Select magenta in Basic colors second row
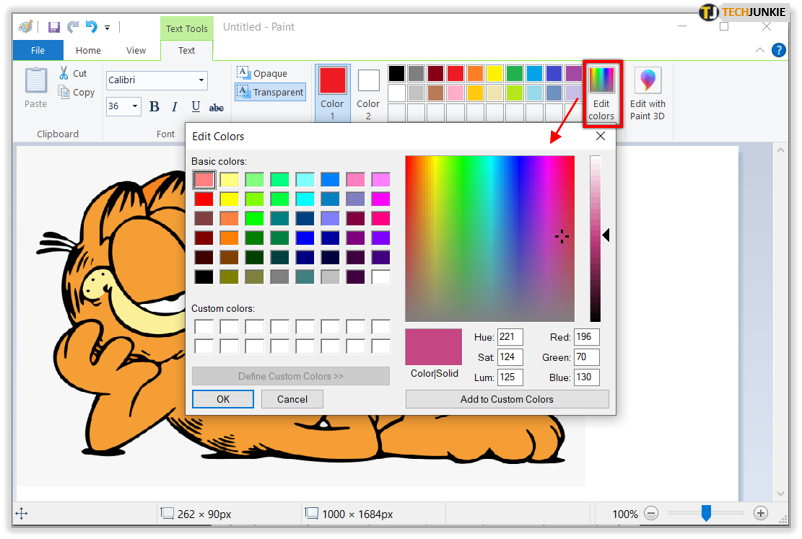The height and width of the screenshot is (539, 802). click(x=381, y=199)
